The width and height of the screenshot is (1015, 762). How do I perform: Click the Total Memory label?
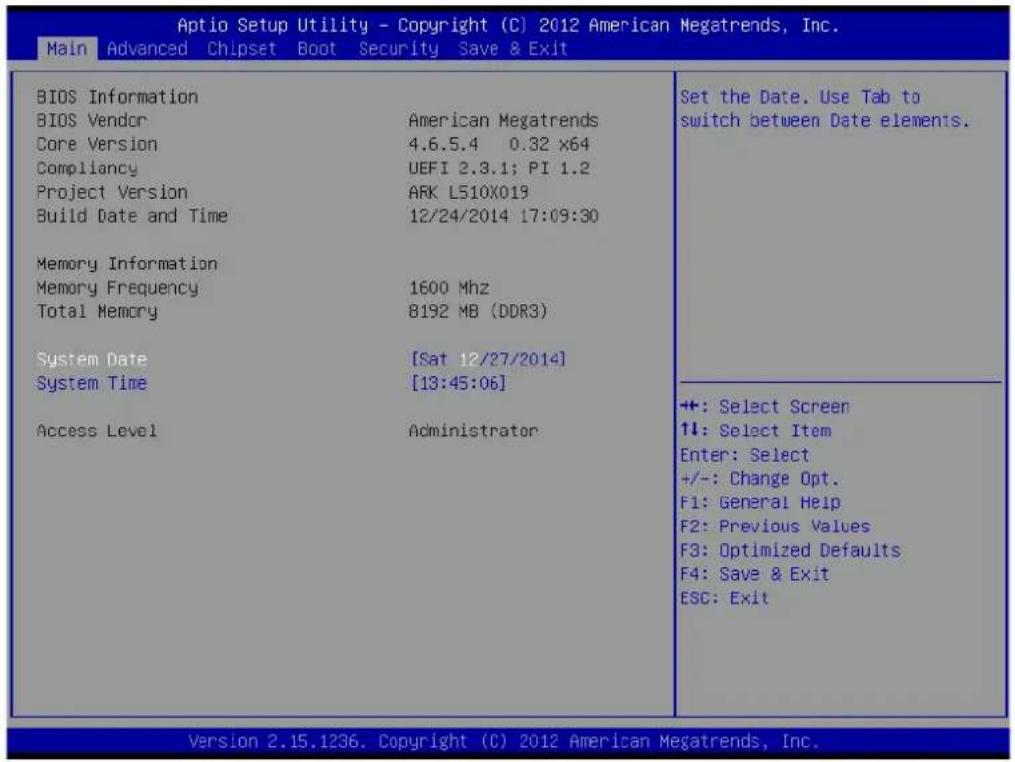pyautogui.click(x=97, y=311)
